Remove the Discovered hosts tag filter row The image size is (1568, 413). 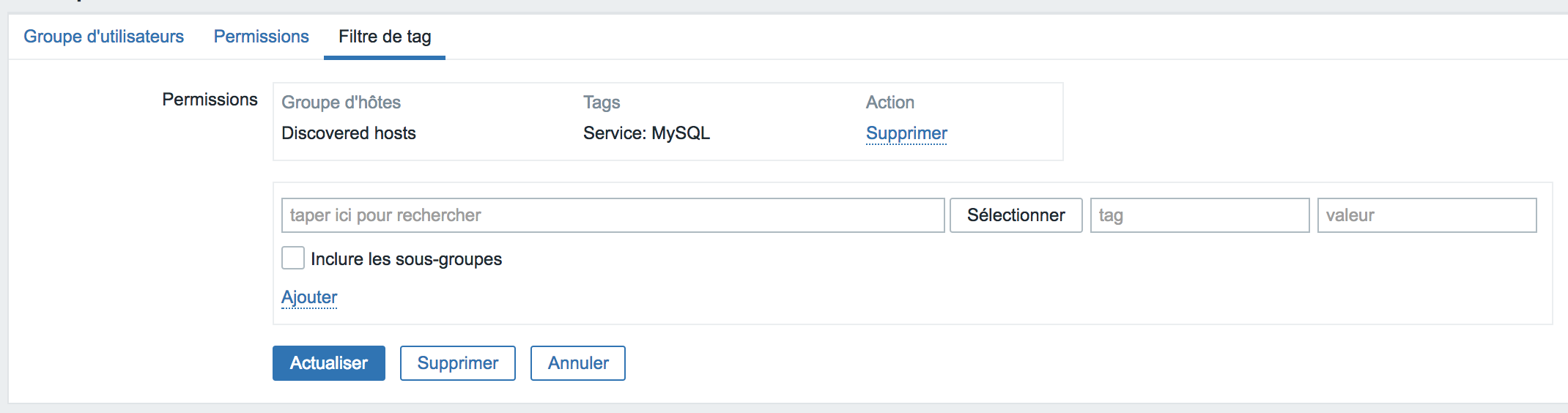click(x=906, y=133)
